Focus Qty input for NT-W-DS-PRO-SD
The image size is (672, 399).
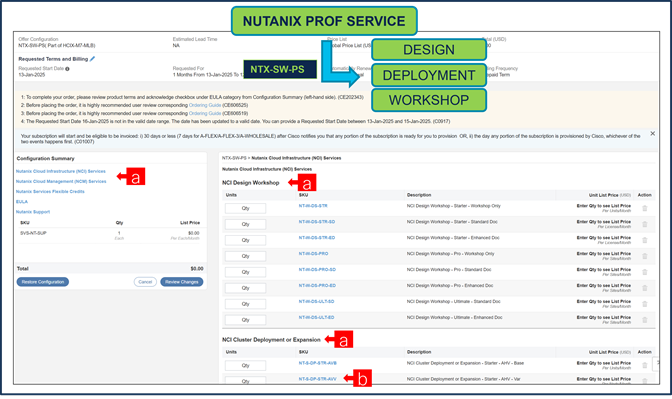click(x=245, y=272)
